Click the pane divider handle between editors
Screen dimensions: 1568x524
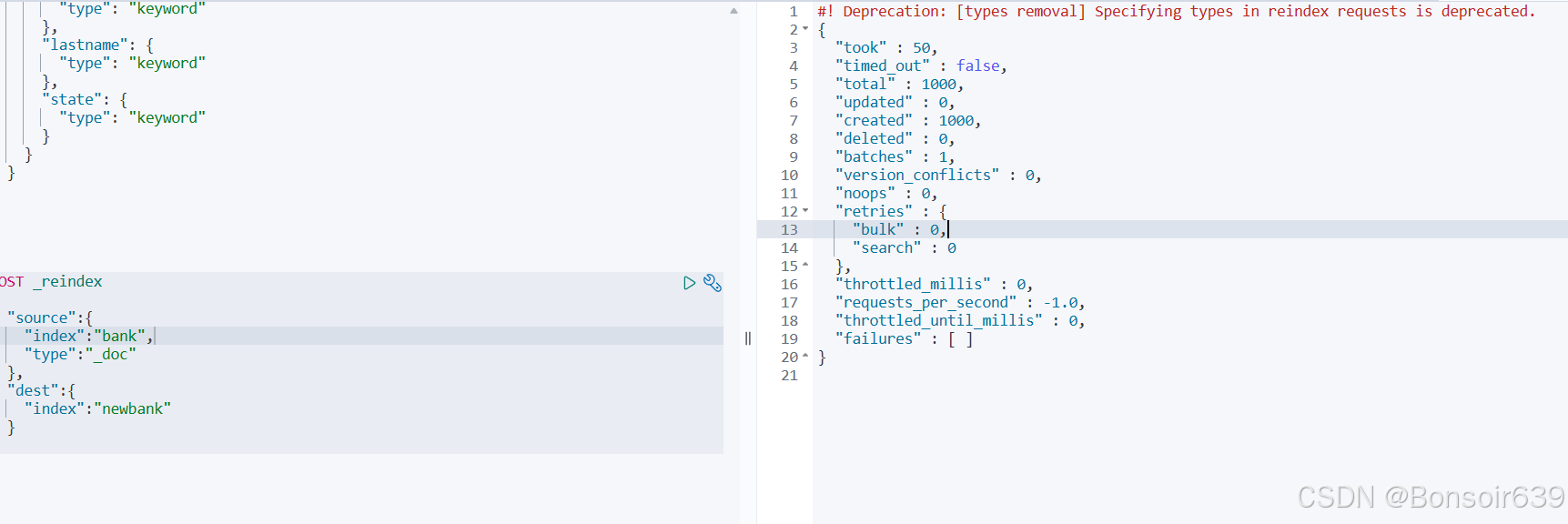pyautogui.click(x=748, y=338)
